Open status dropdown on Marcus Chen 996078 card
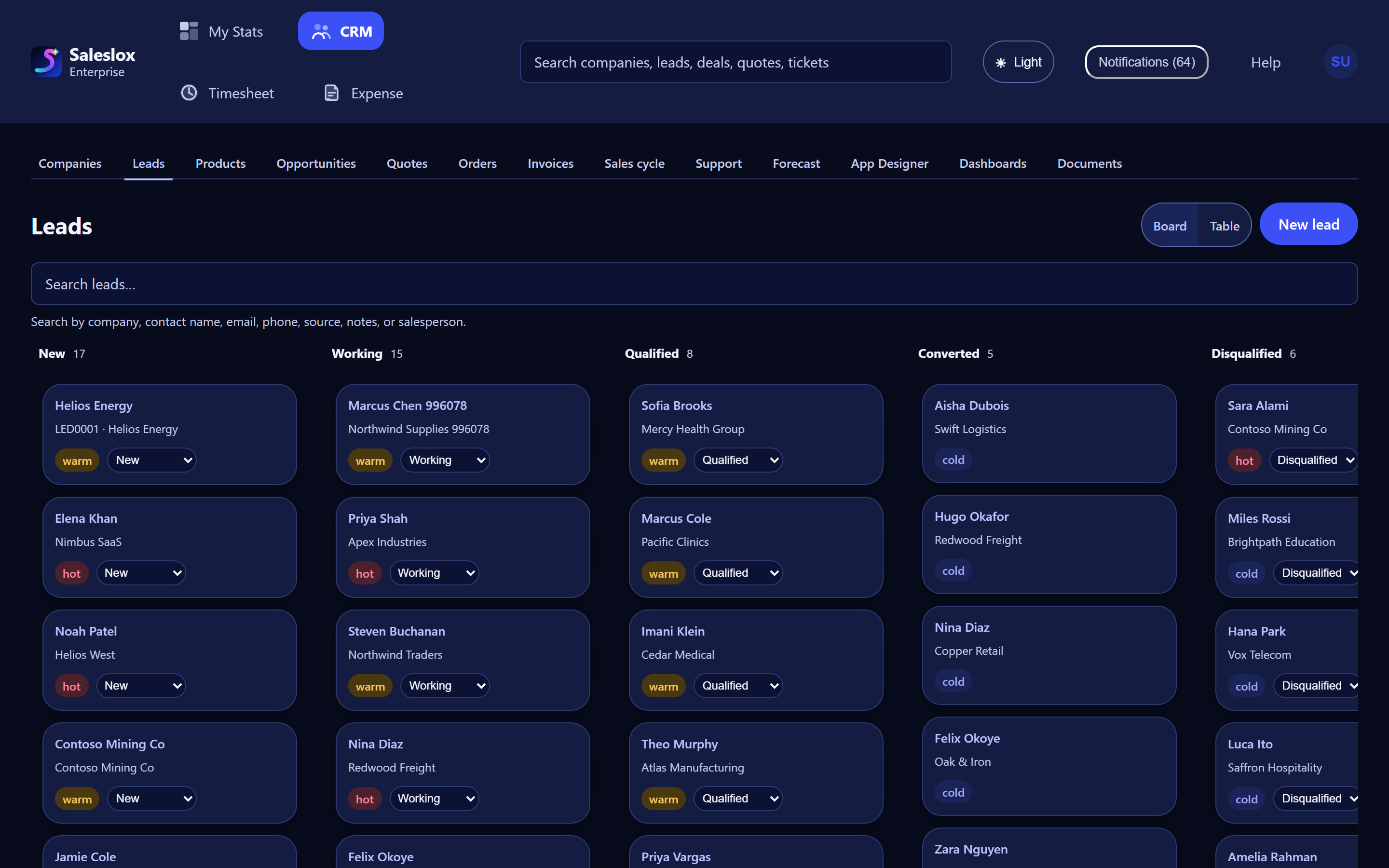Screen dimensions: 1389x868 445,460
